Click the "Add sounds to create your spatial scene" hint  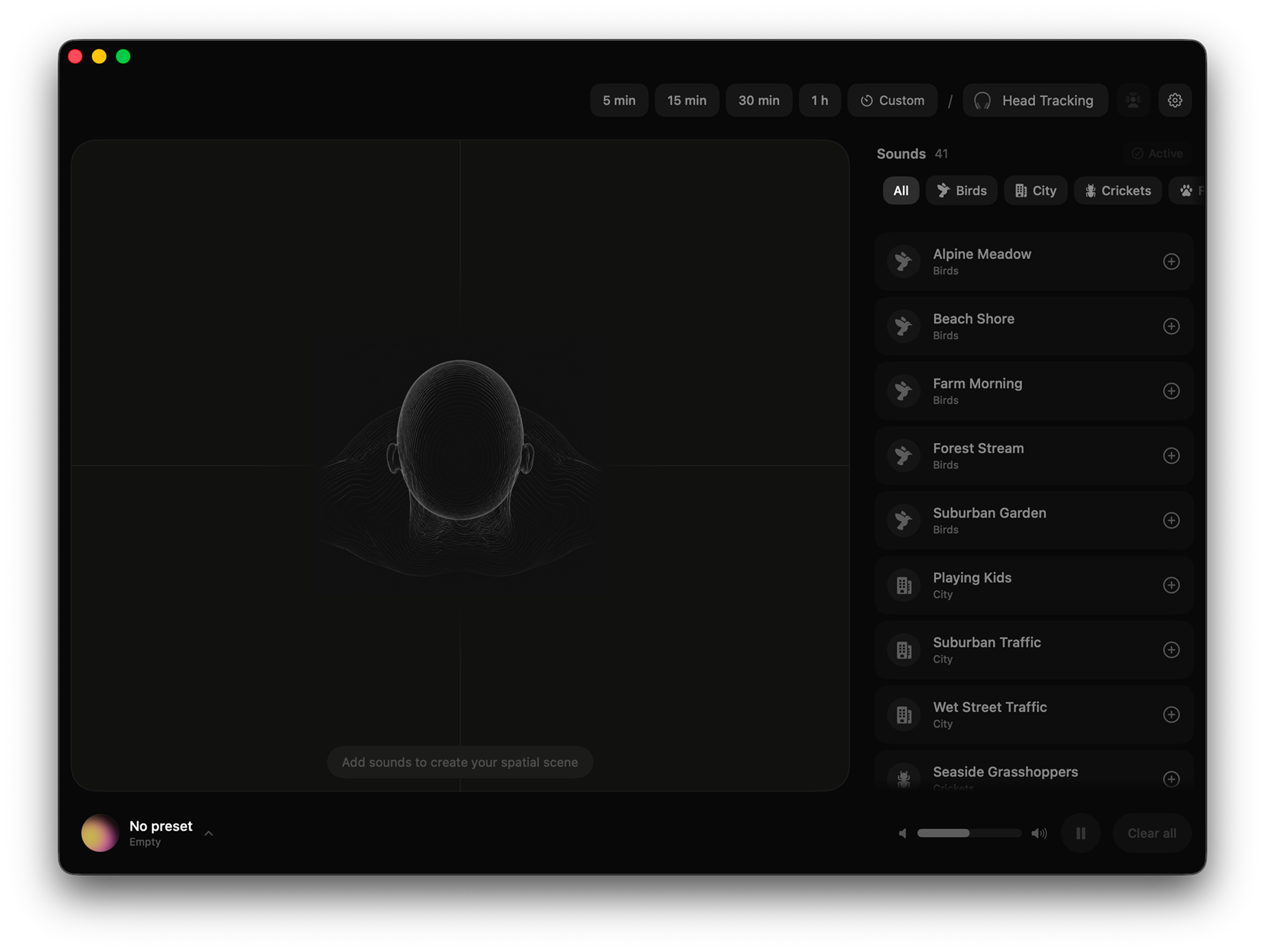coord(460,762)
